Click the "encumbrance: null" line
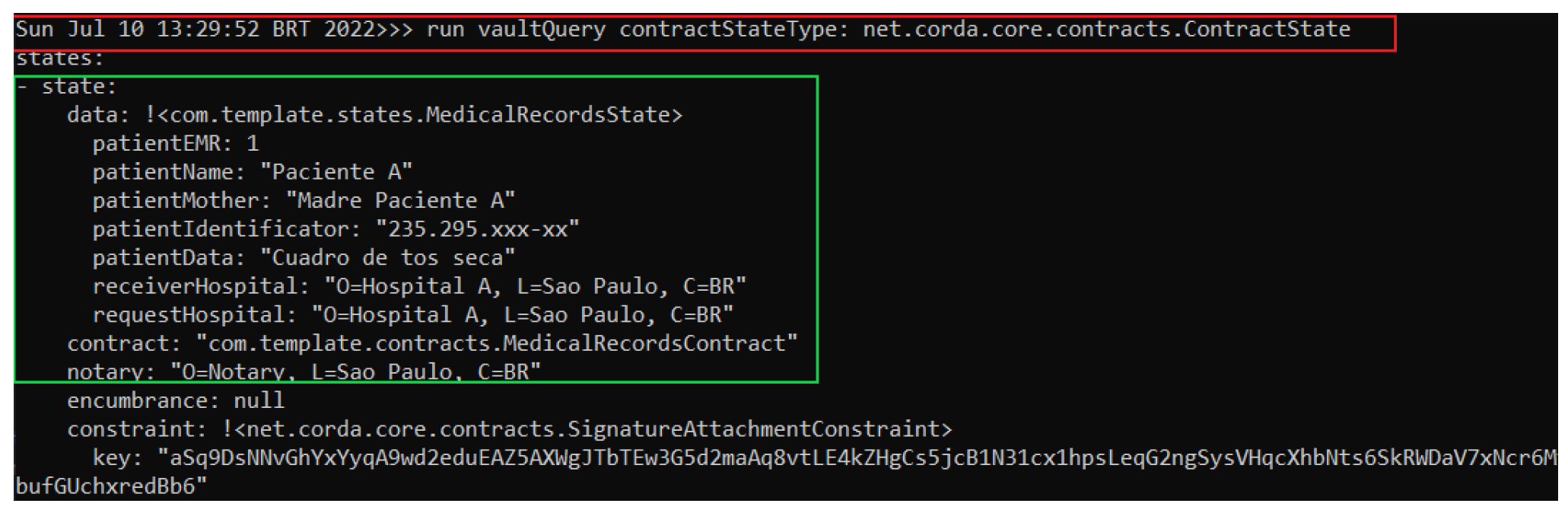 click(x=175, y=401)
